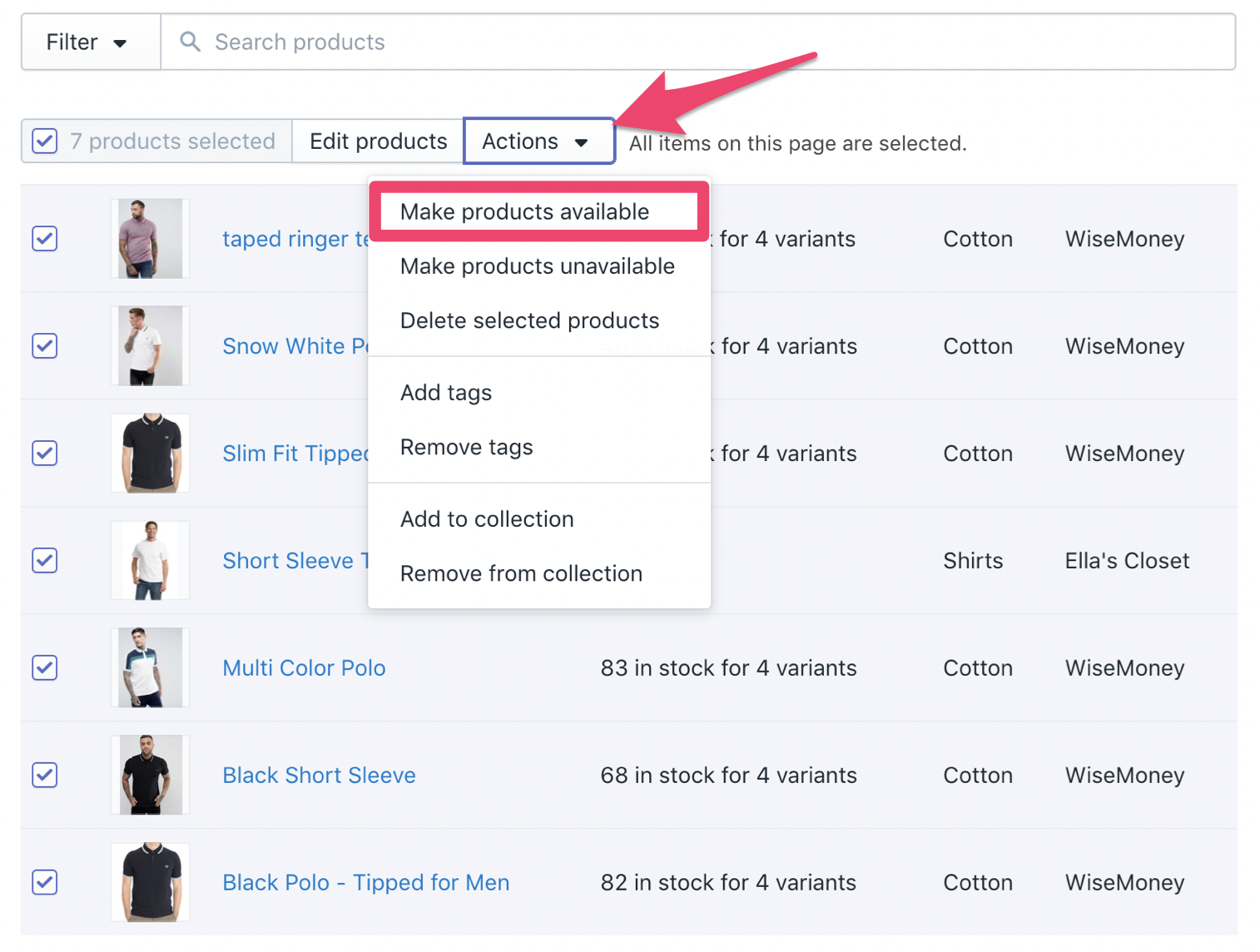The image size is (1260, 952).
Task: Open Black Polo - Tipped for Men link
Action: click(x=366, y=882)
